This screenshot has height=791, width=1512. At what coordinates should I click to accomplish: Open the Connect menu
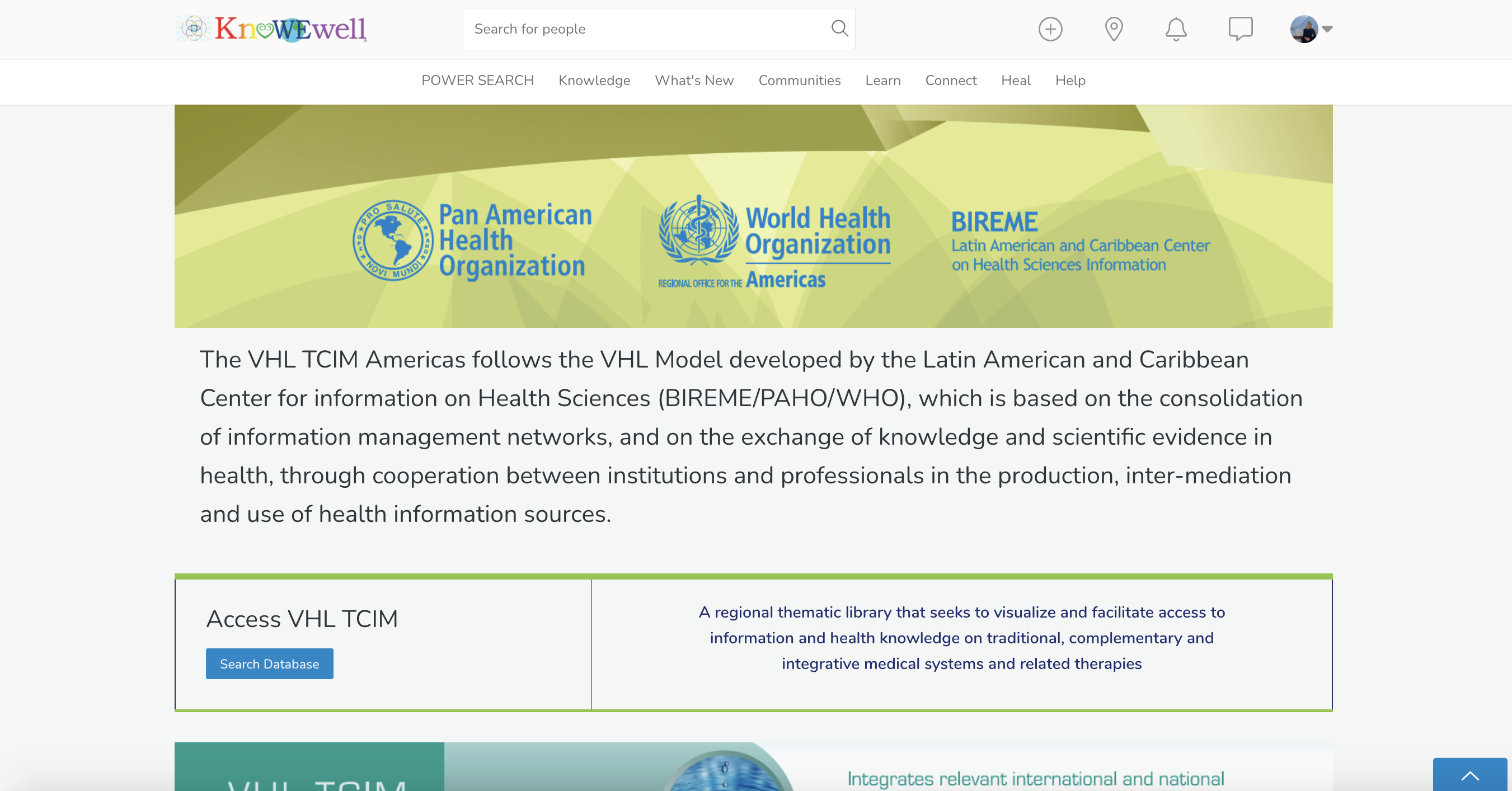click(951, 81)
